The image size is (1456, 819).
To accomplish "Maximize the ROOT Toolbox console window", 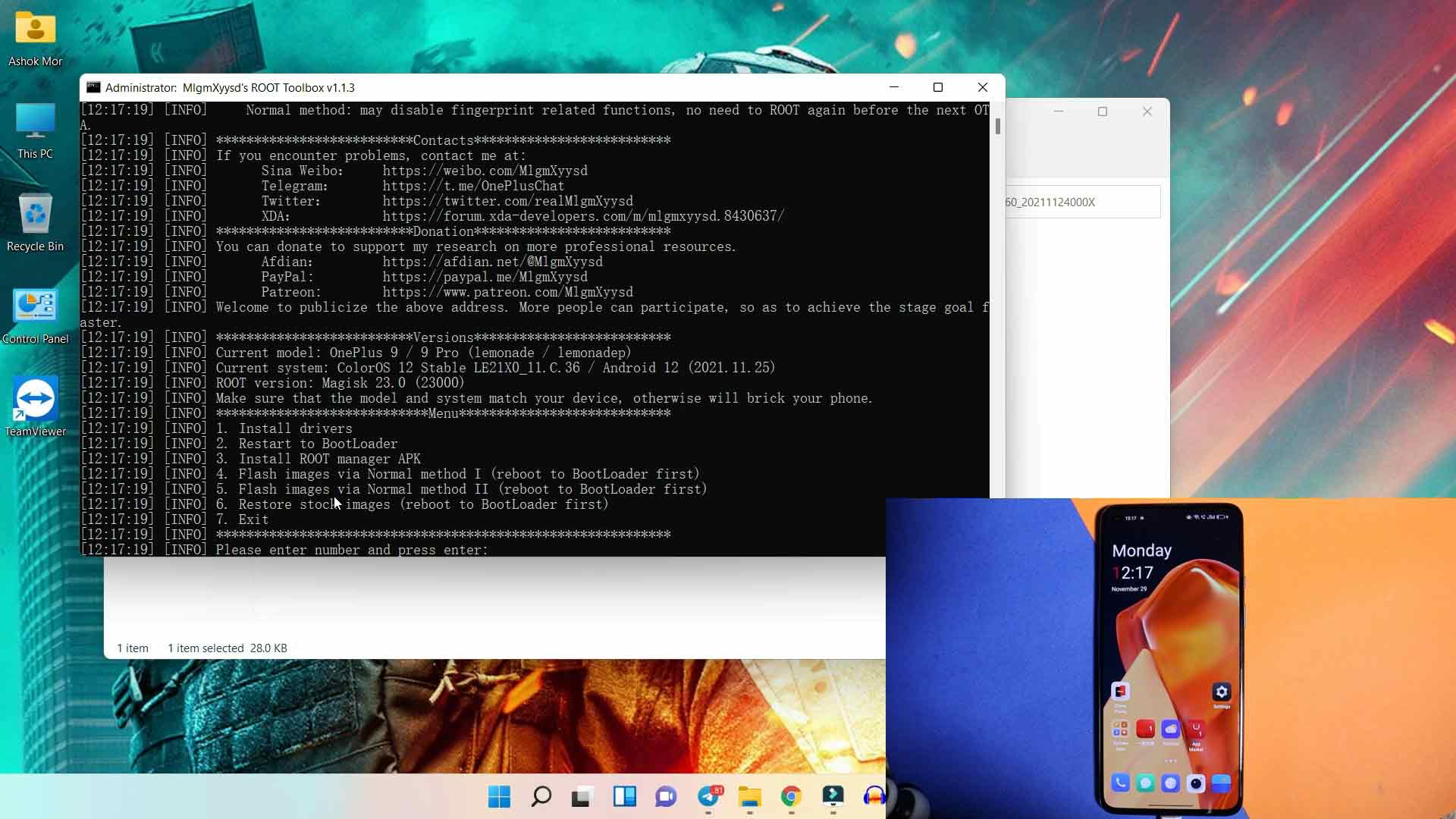I will coord(938,87).
